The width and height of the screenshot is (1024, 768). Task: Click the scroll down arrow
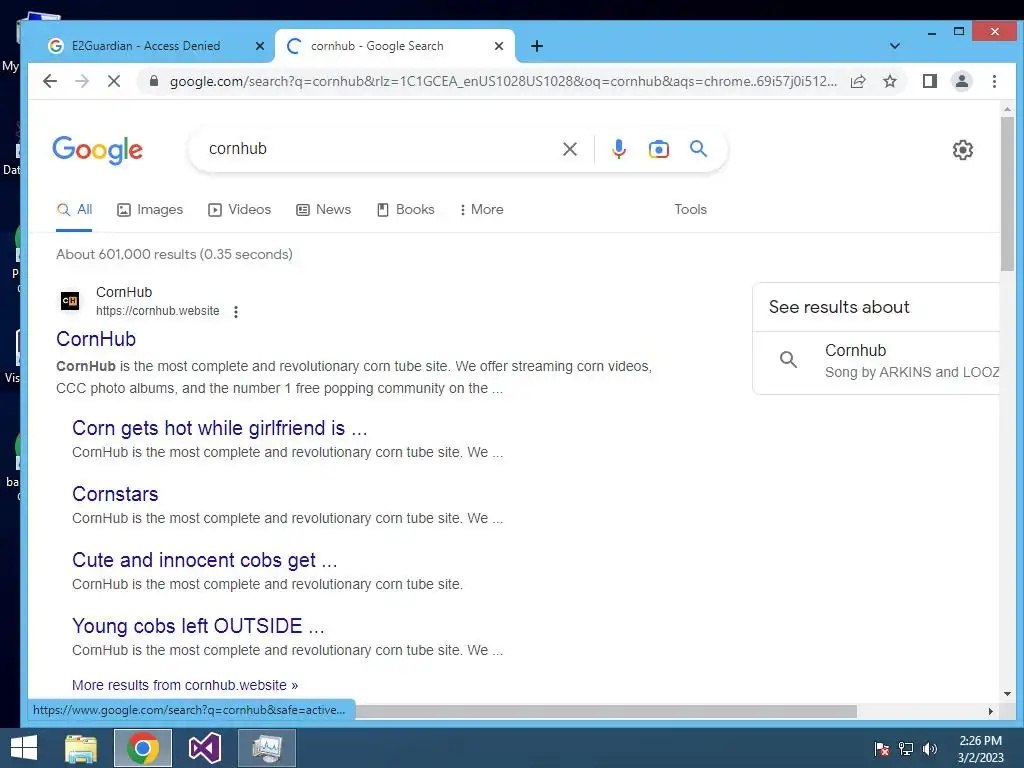(x=1007, y=694)
